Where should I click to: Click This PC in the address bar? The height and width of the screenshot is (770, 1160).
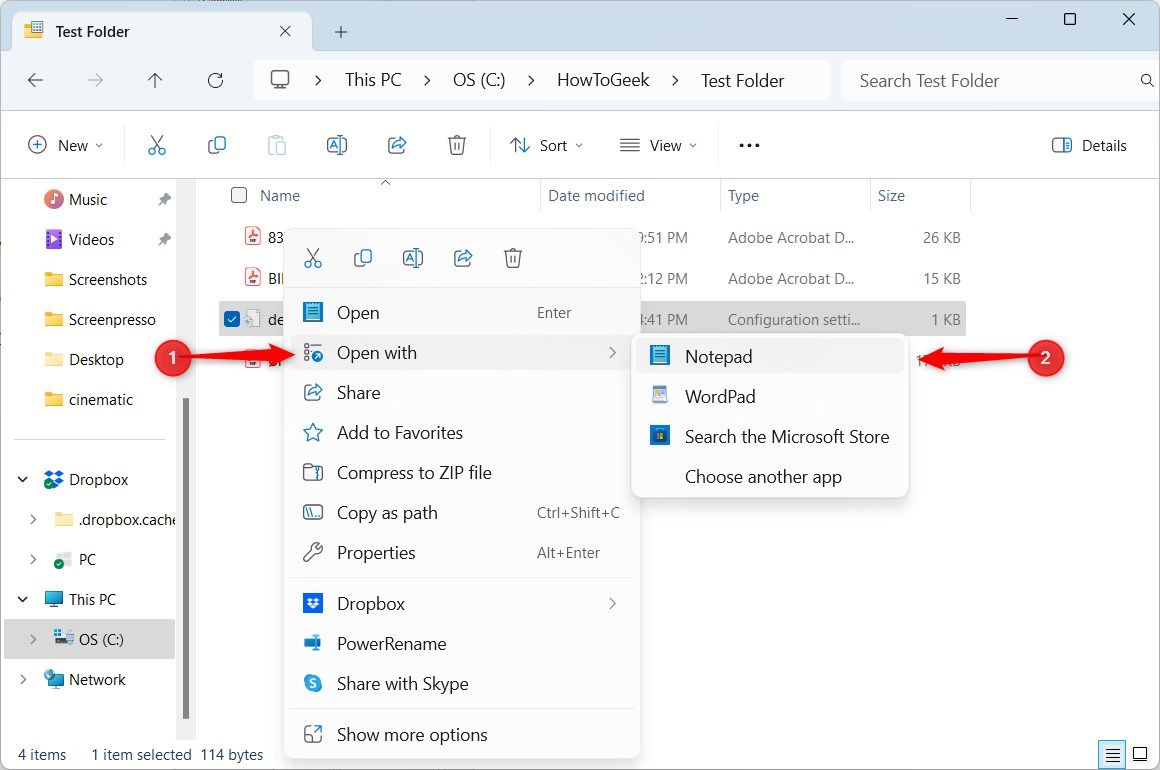pyautogui.click(x=373, y=80)
